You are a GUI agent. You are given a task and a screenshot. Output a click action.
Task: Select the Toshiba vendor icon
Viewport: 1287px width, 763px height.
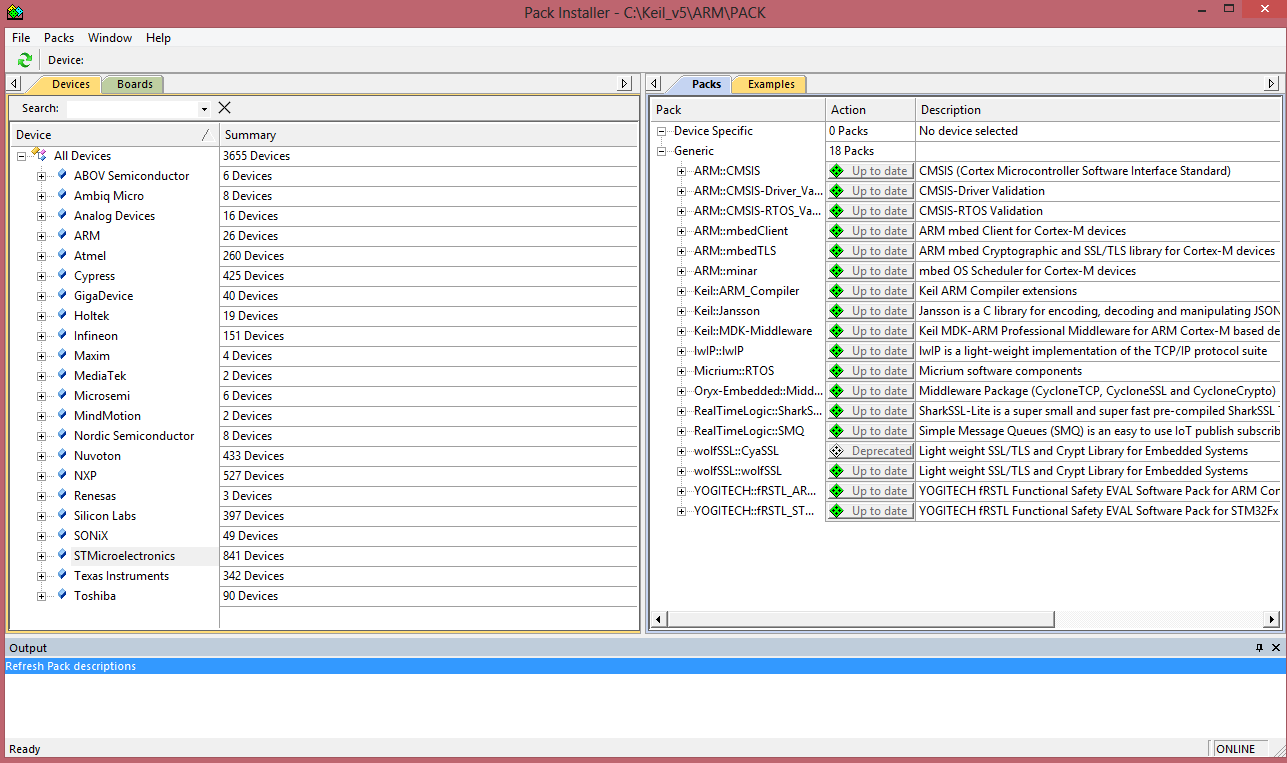point(62,595)
